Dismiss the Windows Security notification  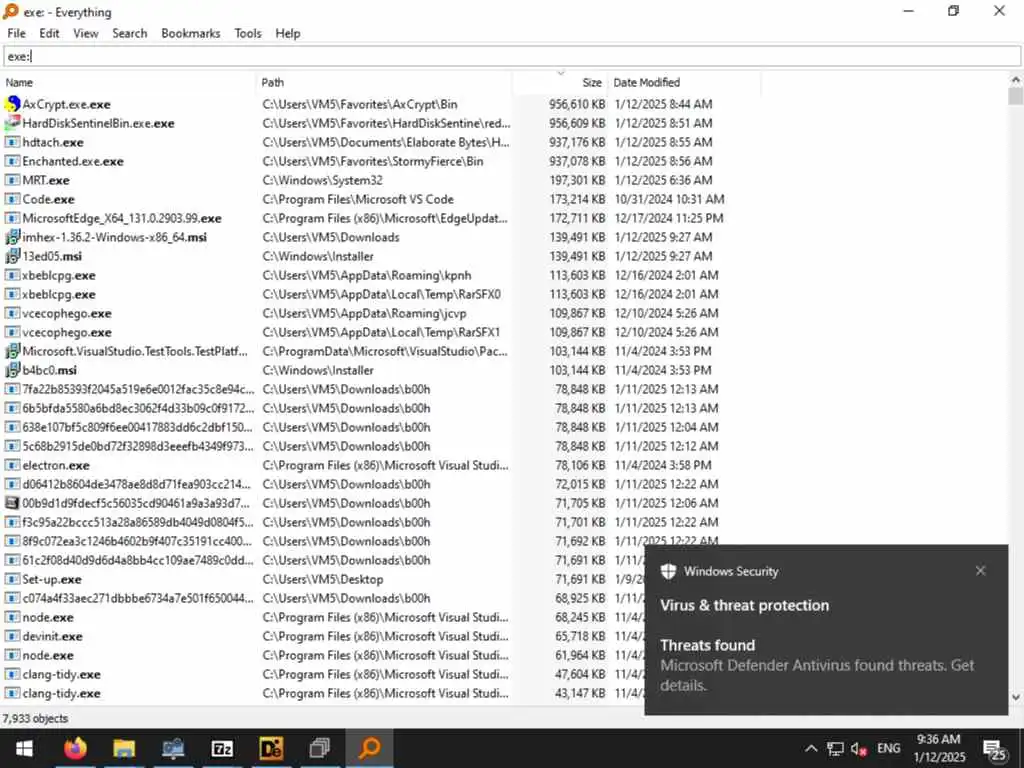click(x=980, y=571)
